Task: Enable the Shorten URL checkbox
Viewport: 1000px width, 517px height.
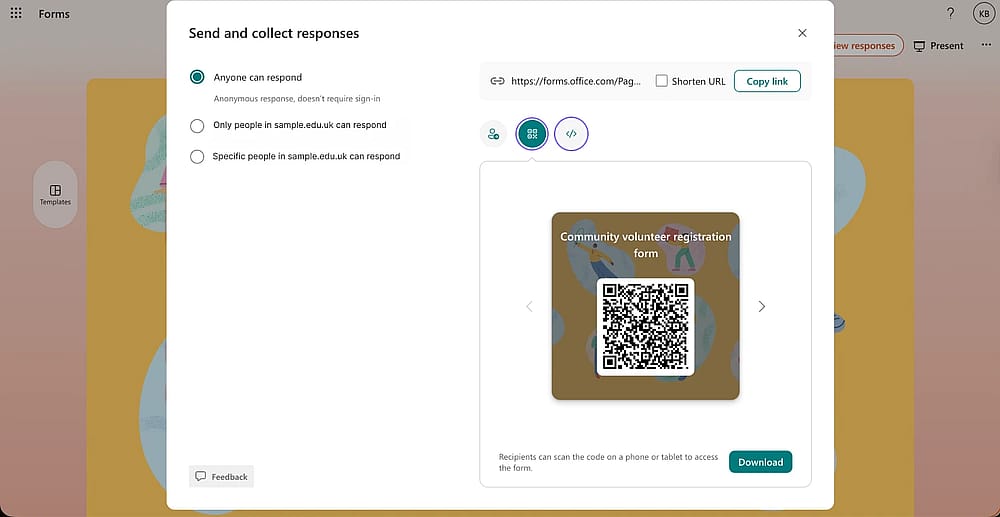Action: coord(661,81)
